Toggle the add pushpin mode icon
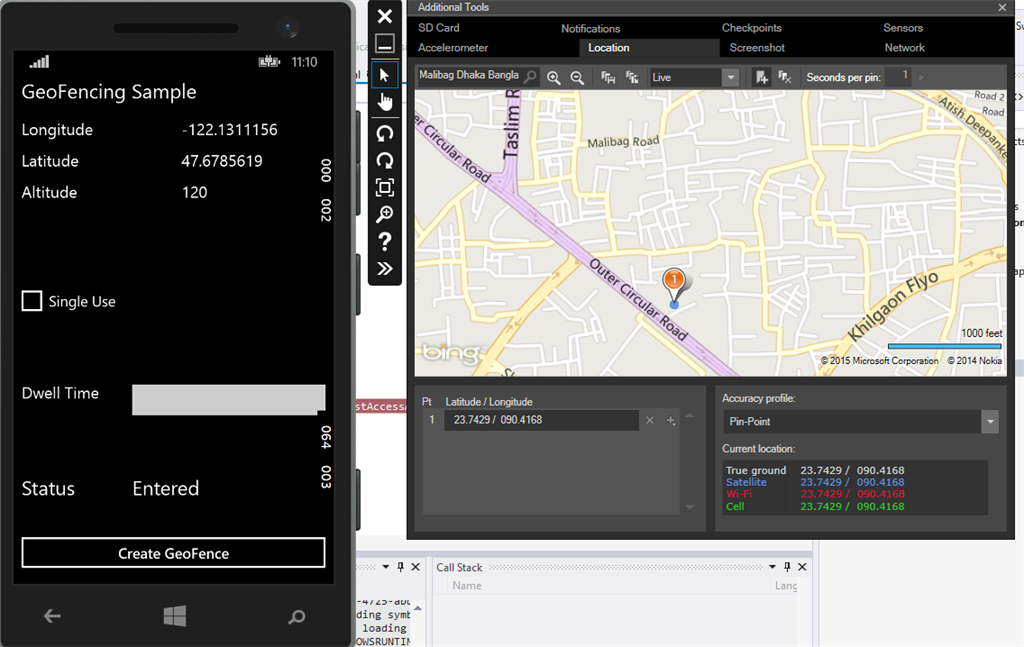Image resolution: width=1024 pixels, height=647 pixels. pos(761,78)
